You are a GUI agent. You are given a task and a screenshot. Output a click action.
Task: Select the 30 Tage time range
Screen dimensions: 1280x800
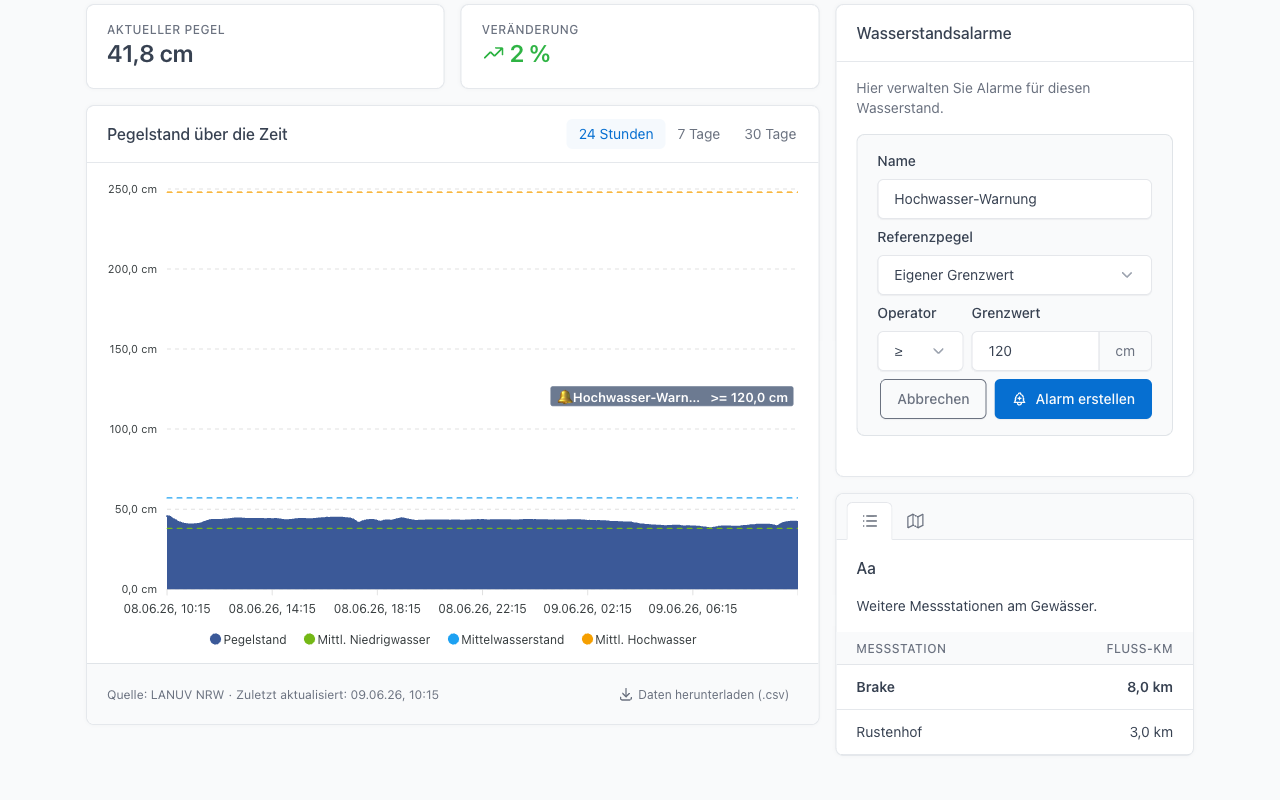[x=770, y=134]
